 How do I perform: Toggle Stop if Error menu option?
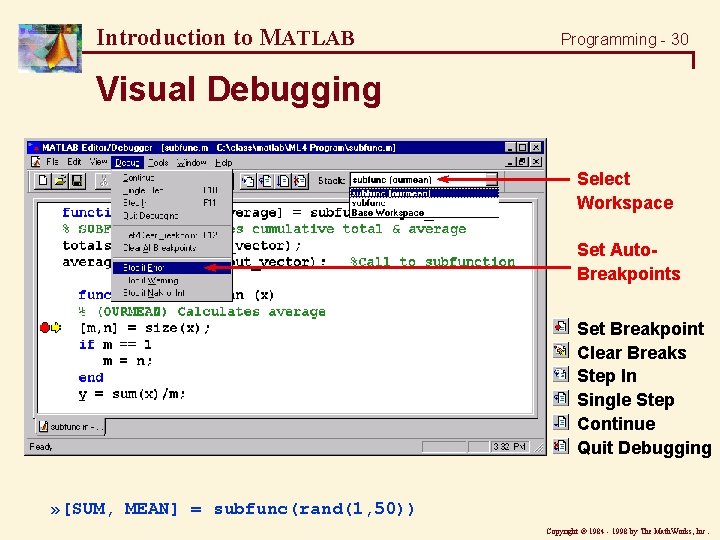click(x=172, y=268)
